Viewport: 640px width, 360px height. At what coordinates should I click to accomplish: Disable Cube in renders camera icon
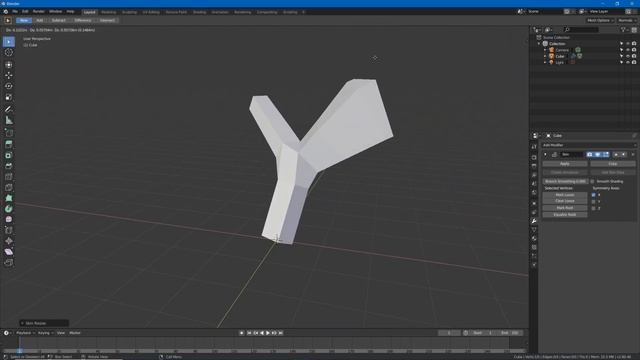click(634, 56)
